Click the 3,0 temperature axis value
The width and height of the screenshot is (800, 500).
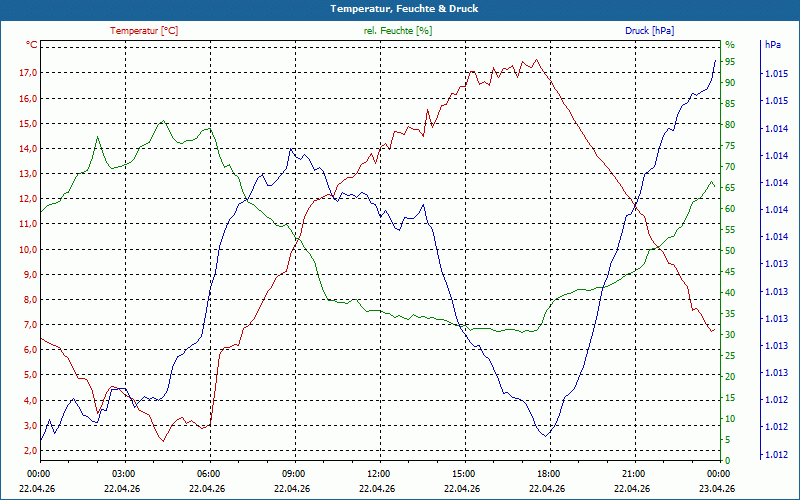click(x=31, y=426)
